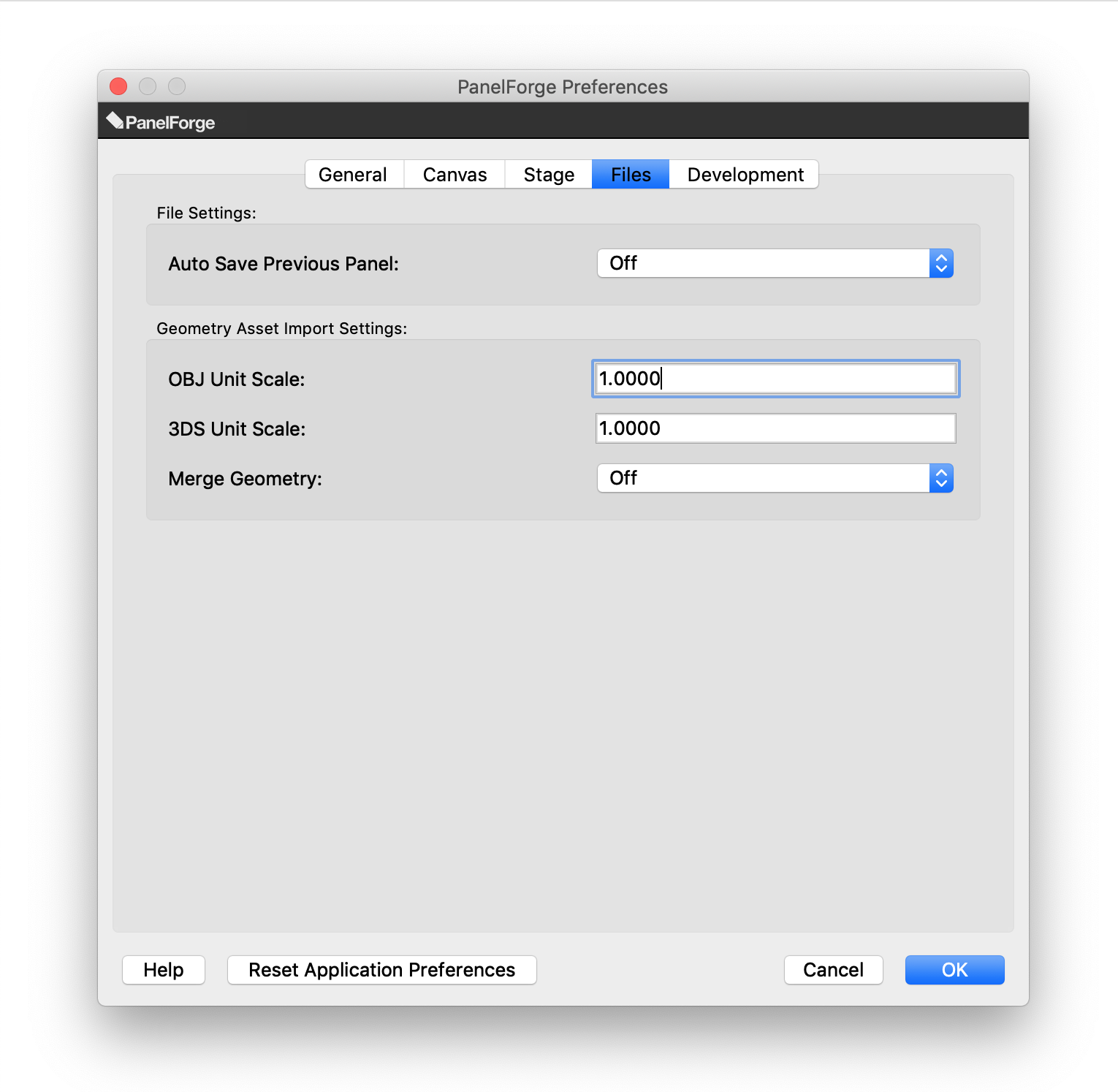Go to the Stage tab
1118x1092 pixels.
click(x=549, y=175)
